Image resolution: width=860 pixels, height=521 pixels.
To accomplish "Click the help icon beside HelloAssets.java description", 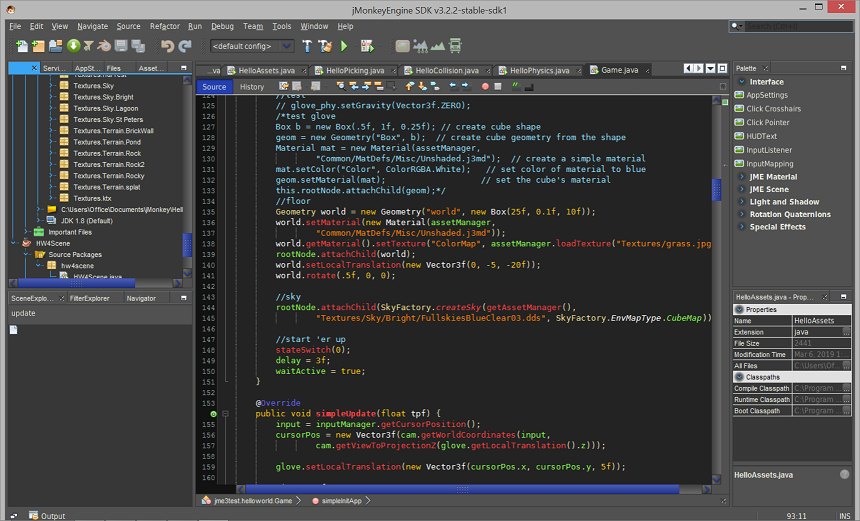I will point(844,474).
